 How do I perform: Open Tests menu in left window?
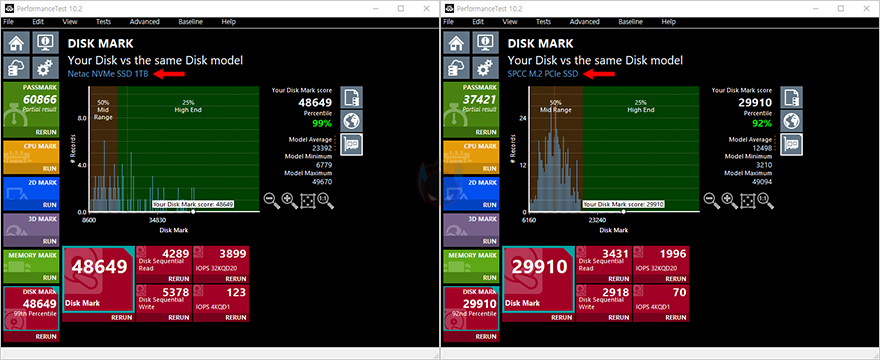(x=103, y=22)
